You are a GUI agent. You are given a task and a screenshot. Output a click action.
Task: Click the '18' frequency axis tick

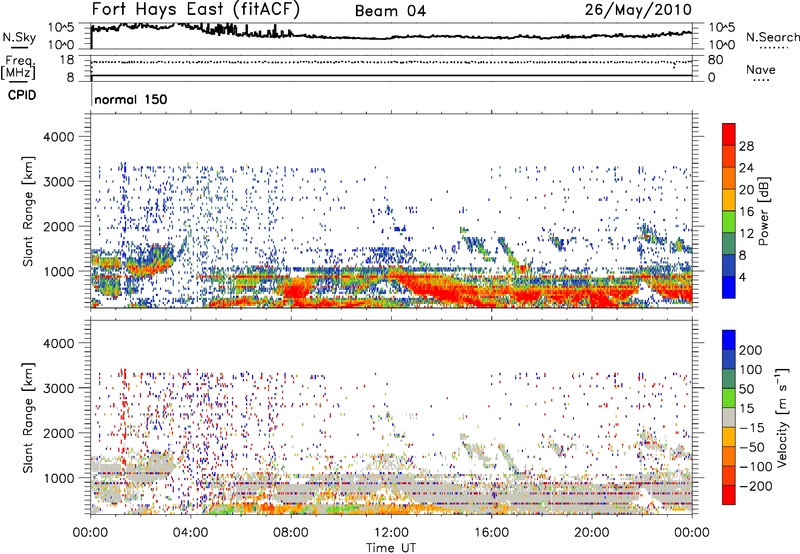67,60
